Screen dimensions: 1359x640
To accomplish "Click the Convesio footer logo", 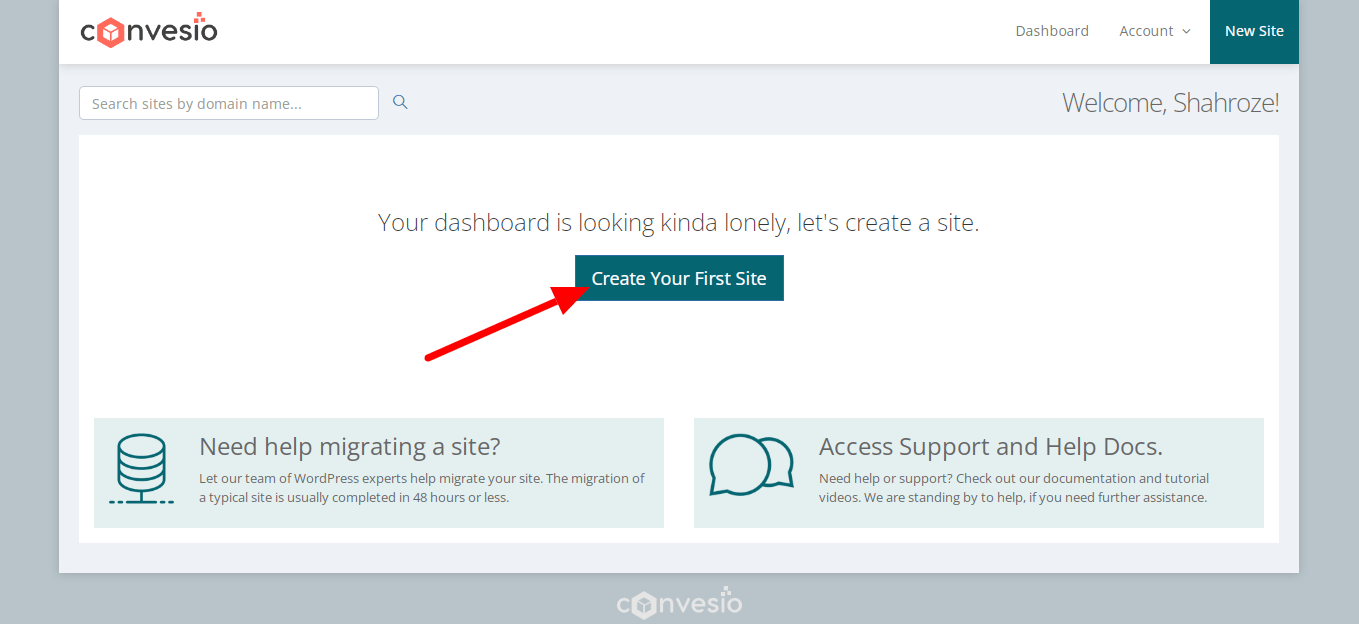I will (x=679, y=602).
